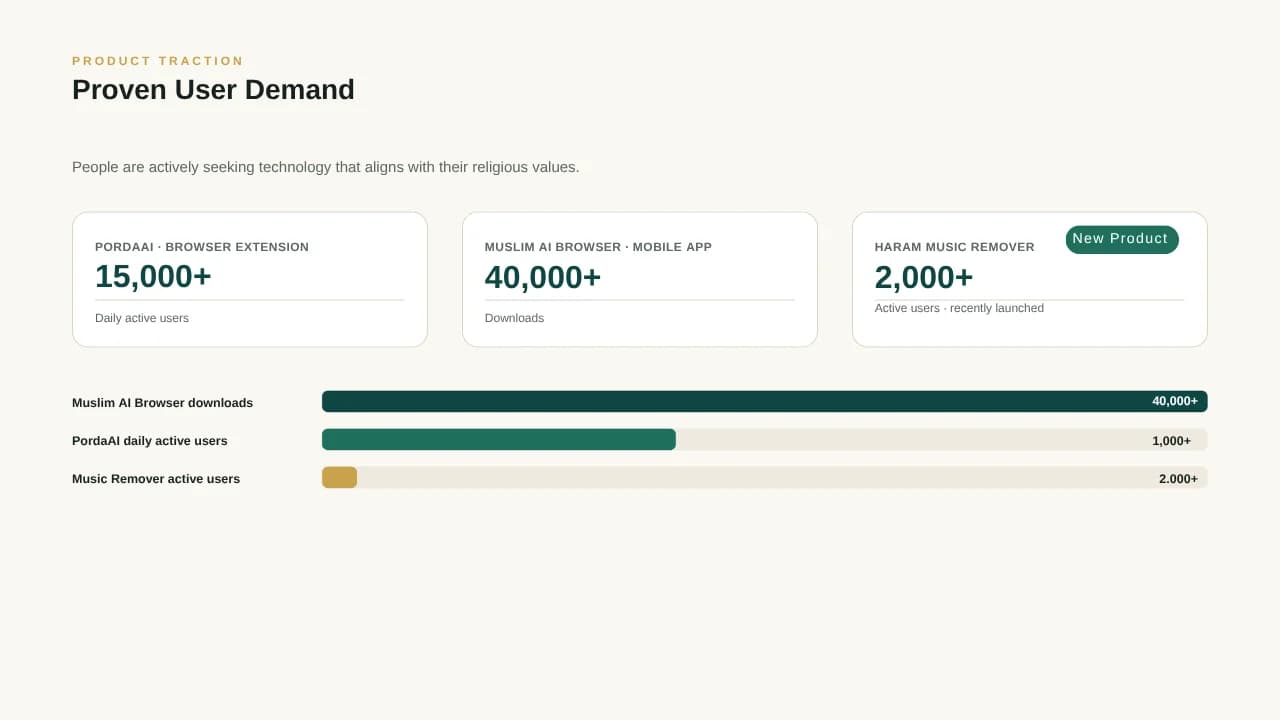Click the subtitle about religious values

pyautogui.click(x=326, y=167)
